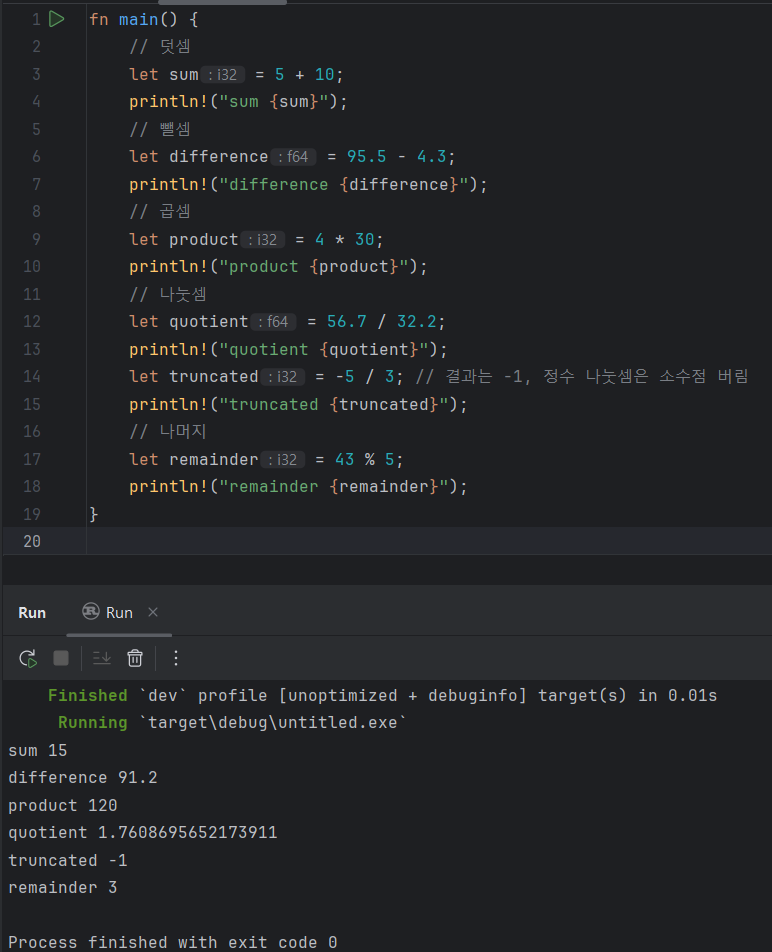772x952 pixels.
Task: Click the quotient 1.7608695652173911 output
Action: coord(143,832)
